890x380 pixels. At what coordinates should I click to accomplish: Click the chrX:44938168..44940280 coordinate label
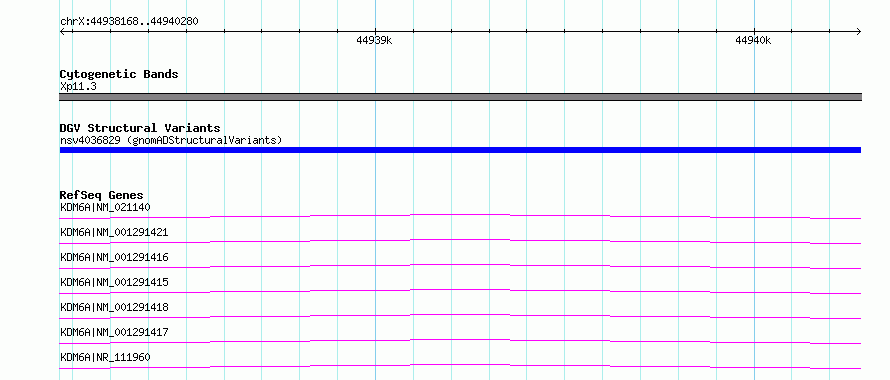coord(129,22)
